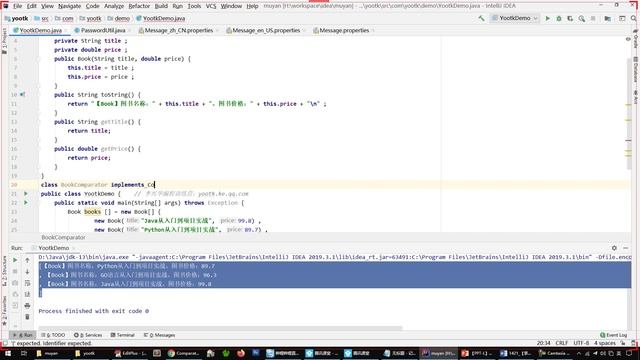640x360 pixels.
Task: Click the Profiler icon in the top toolbar
Action: click(582, 18)
